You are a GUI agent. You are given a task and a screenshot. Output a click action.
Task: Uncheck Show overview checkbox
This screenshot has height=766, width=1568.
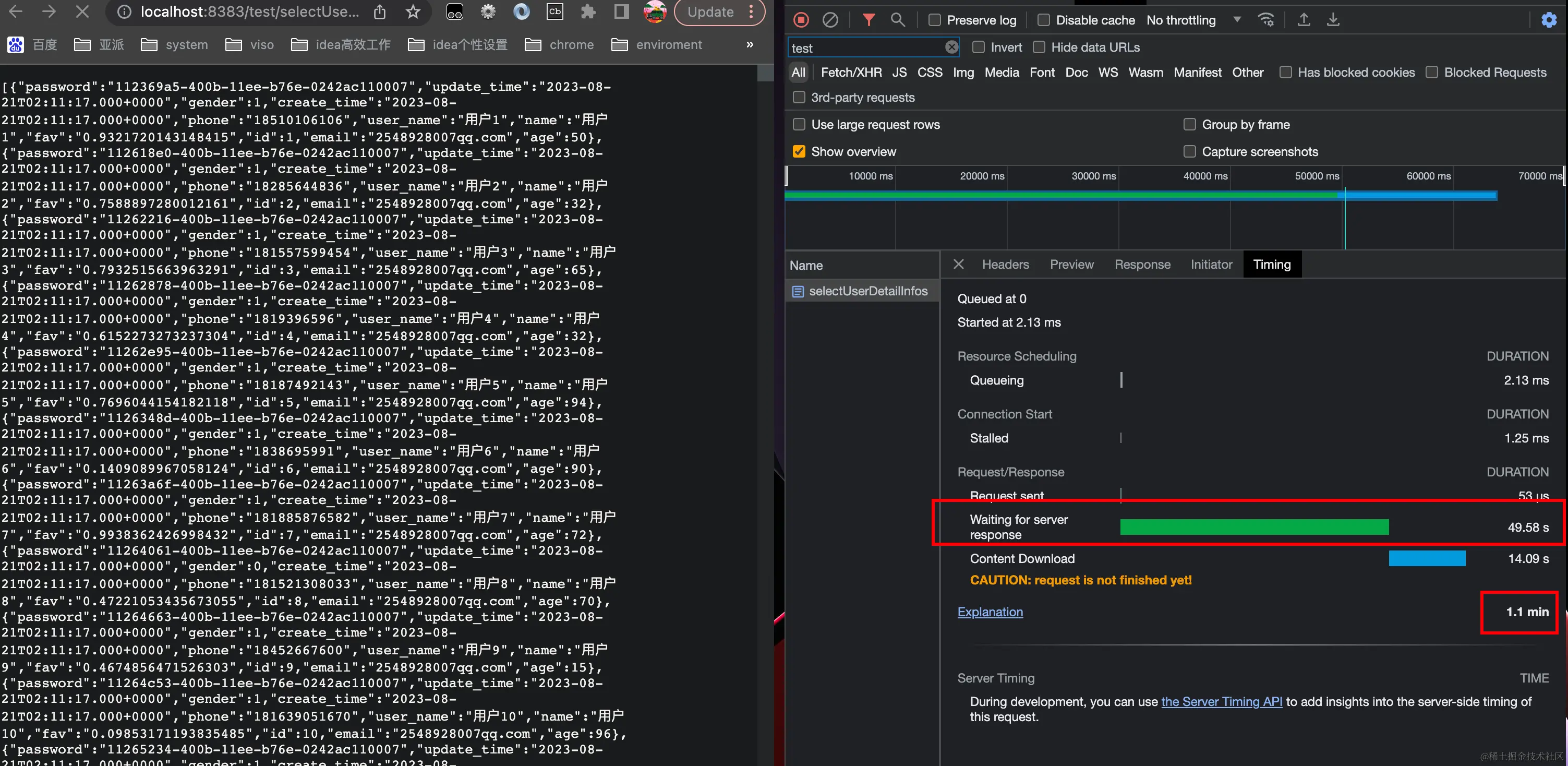(x=799, y=152)
